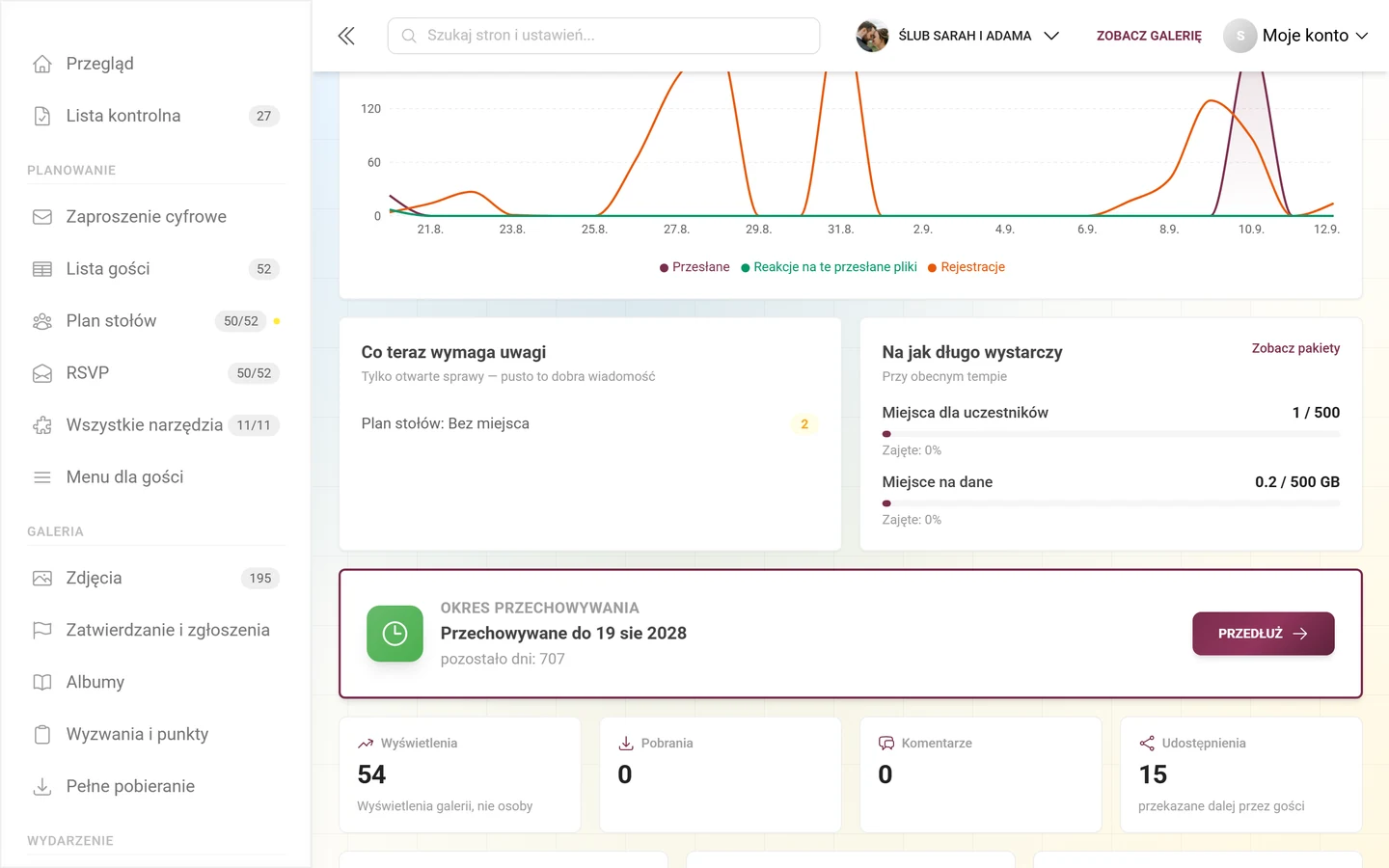Click the 27 badge beside Lista kontrolna
Viewport: 1389px width, 868px height.
264,116
